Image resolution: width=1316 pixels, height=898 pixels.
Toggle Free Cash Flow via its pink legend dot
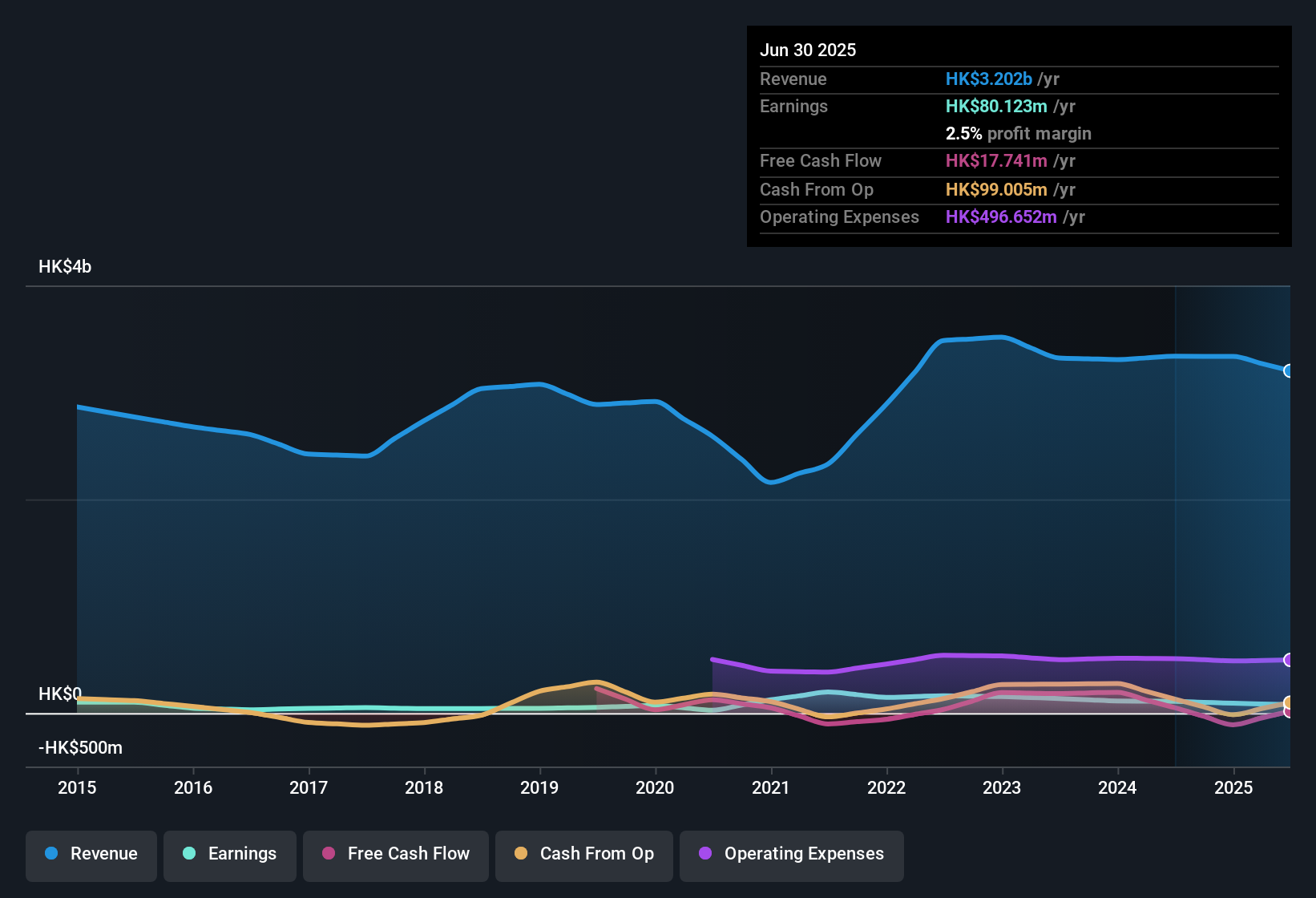click(x=328, y=855)
